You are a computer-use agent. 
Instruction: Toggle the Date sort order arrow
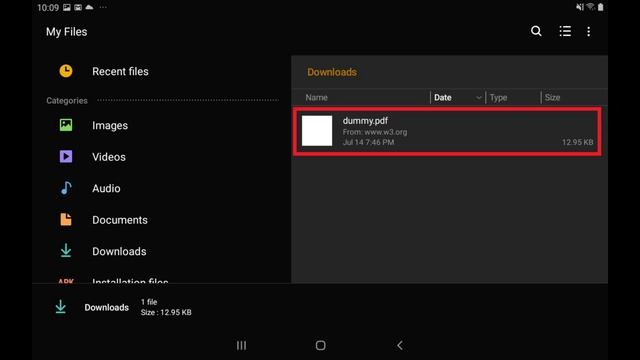pos(478,98)
